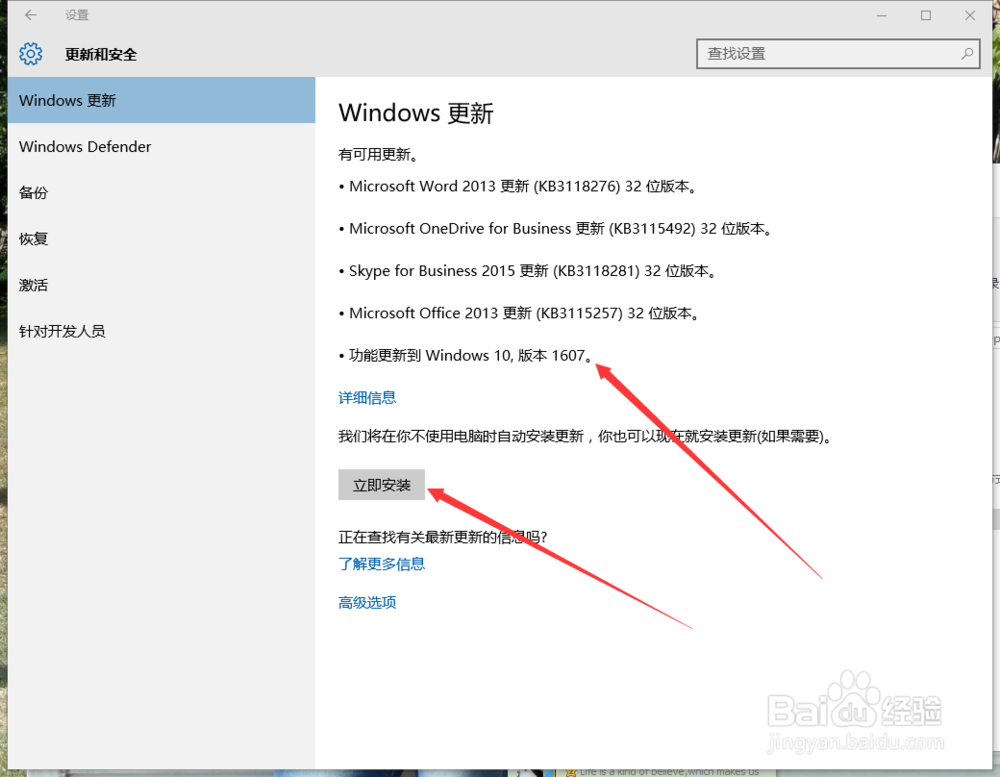Click the Windows 10 版本 1607 entry
This screenshot has height=777, width=1000.
tap(466, 355)
